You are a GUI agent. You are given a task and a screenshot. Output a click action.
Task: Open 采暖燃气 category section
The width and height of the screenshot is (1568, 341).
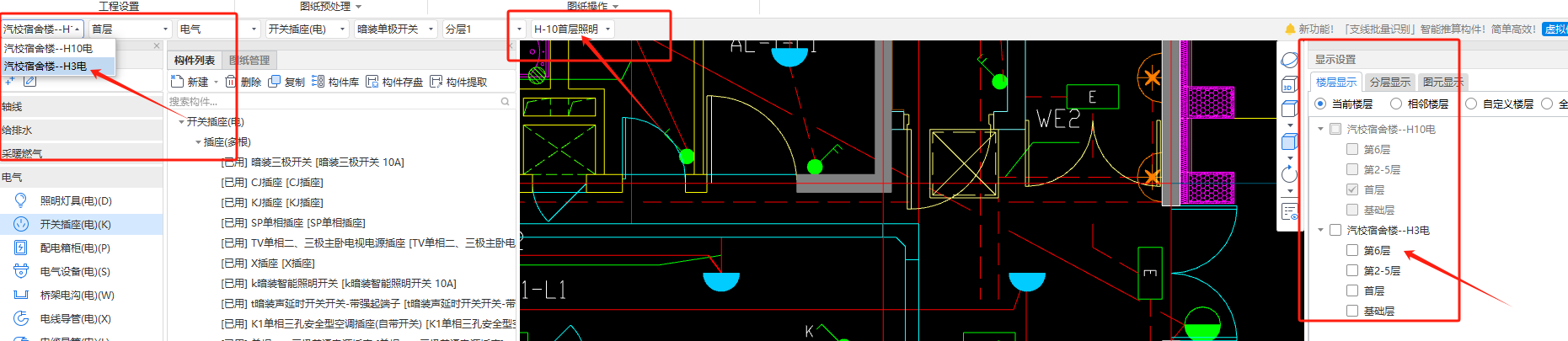[x=81, y=154]
